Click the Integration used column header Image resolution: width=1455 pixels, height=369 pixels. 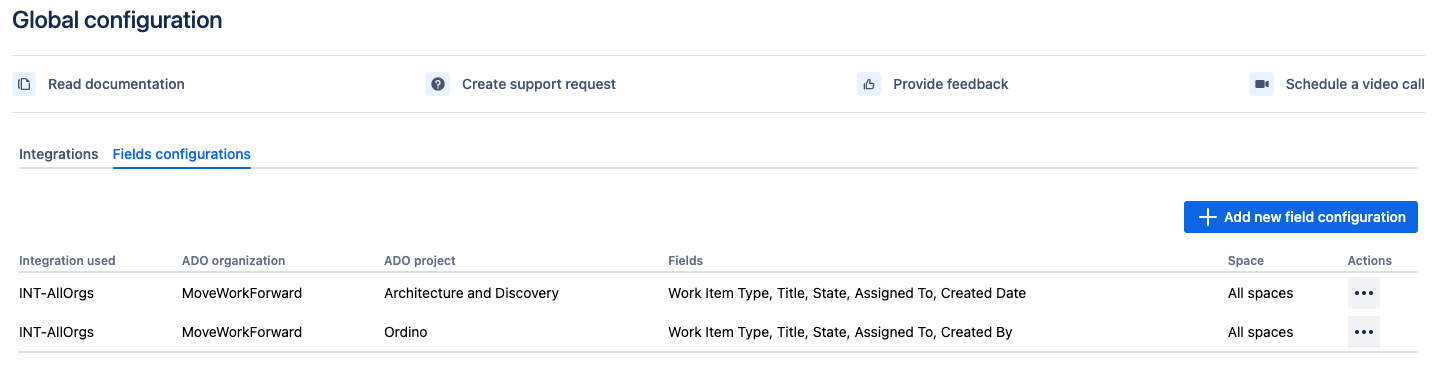coord(67,261)
